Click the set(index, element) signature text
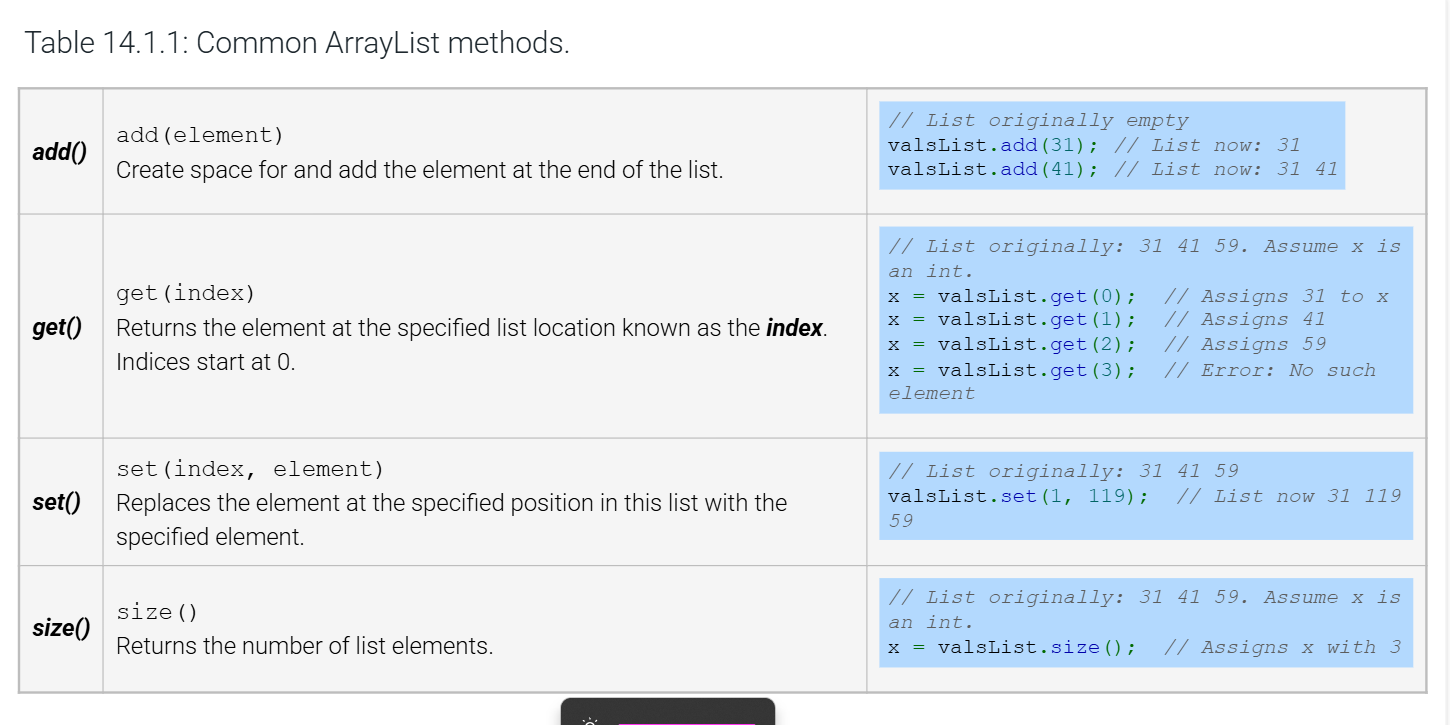 (x=250, y=469)
